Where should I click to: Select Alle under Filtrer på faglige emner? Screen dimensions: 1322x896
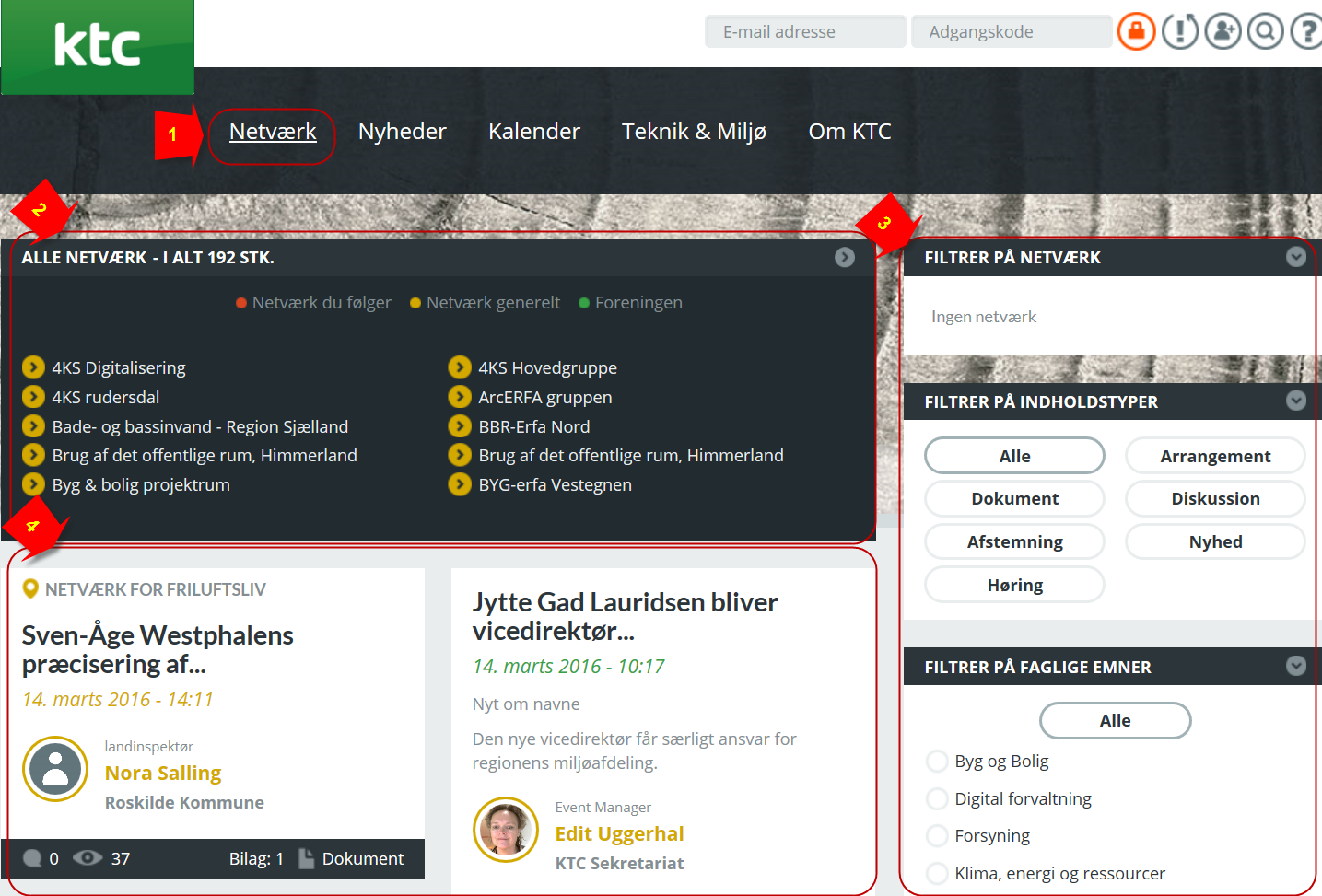click(1115, 720)
